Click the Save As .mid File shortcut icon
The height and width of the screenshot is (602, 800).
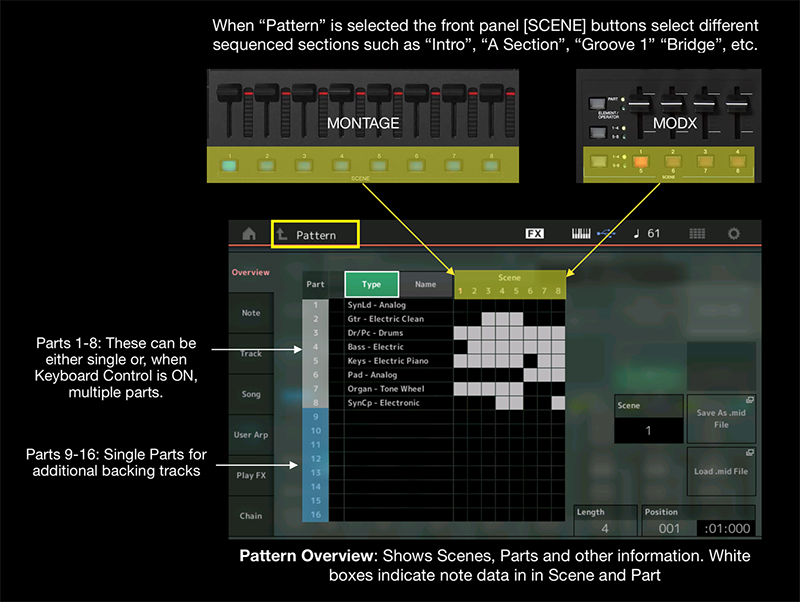click(x=749, y=400)
